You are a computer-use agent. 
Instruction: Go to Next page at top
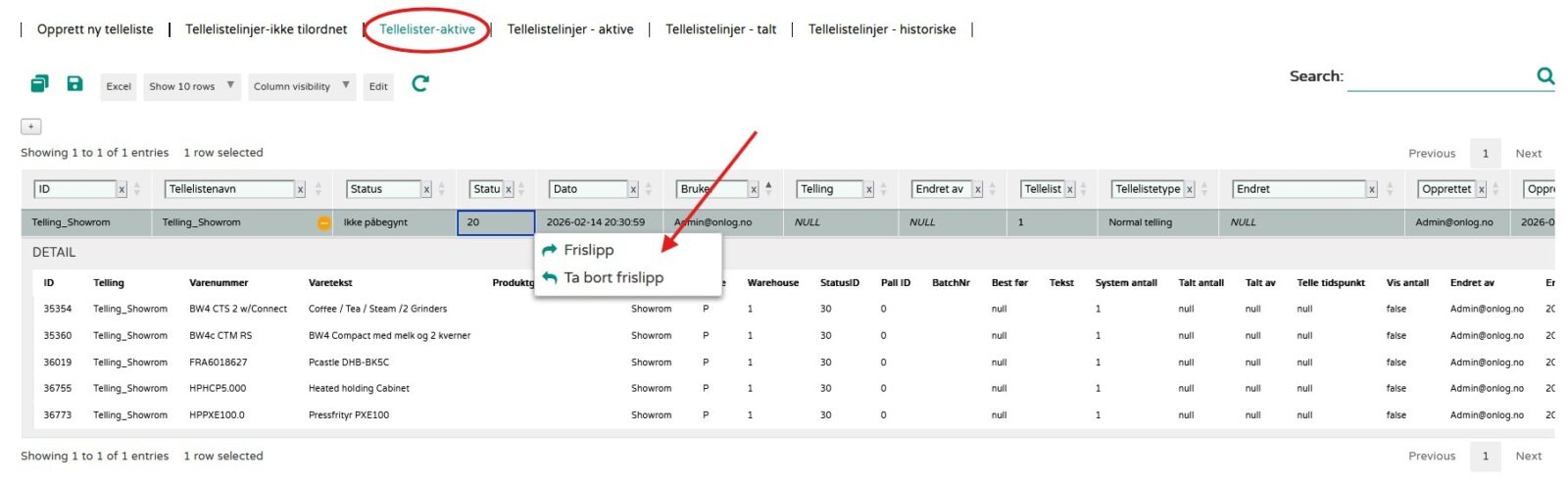[x=1528, y=153]
